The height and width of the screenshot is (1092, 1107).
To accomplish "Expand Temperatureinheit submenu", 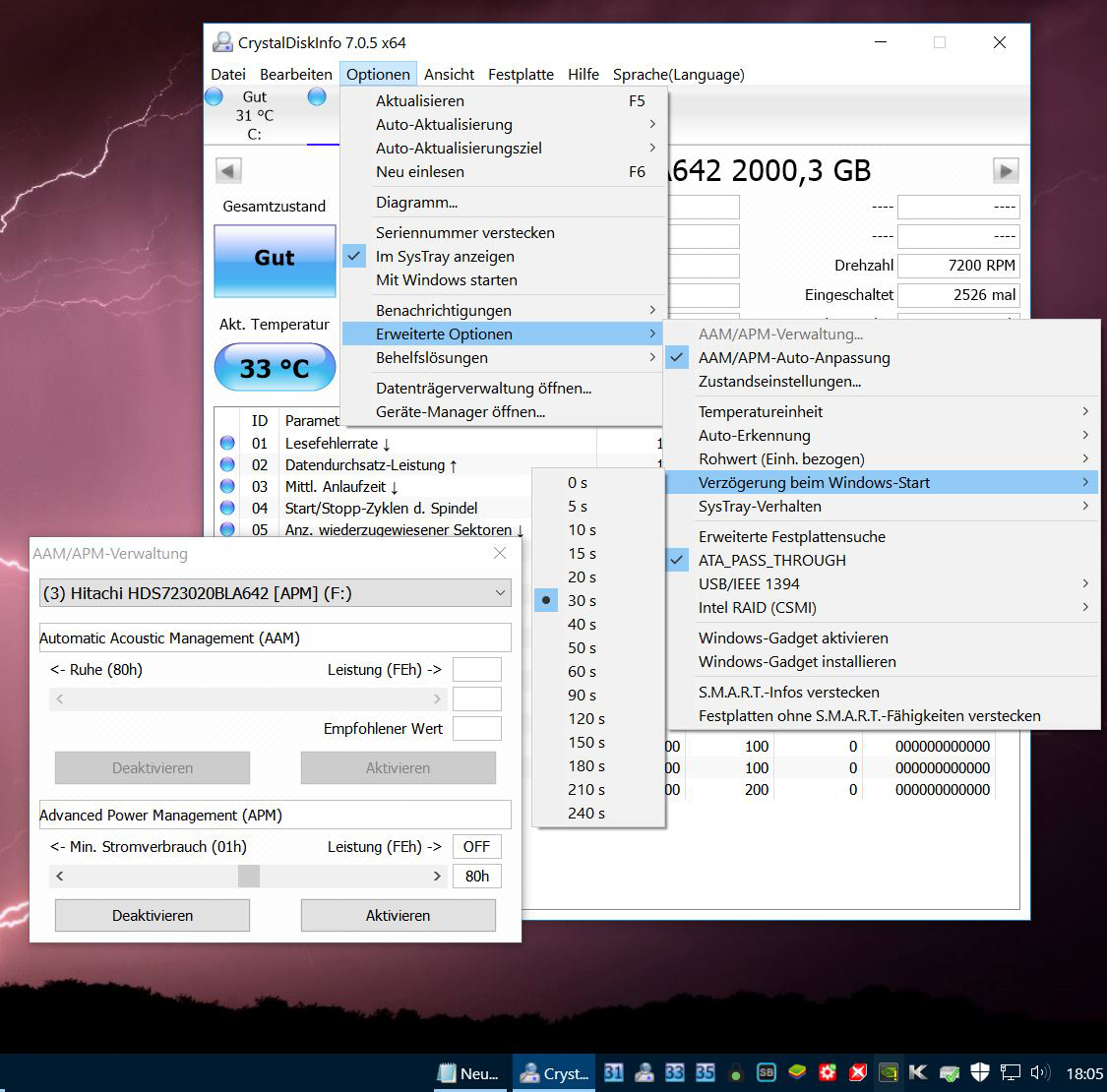I will point(883,411).
